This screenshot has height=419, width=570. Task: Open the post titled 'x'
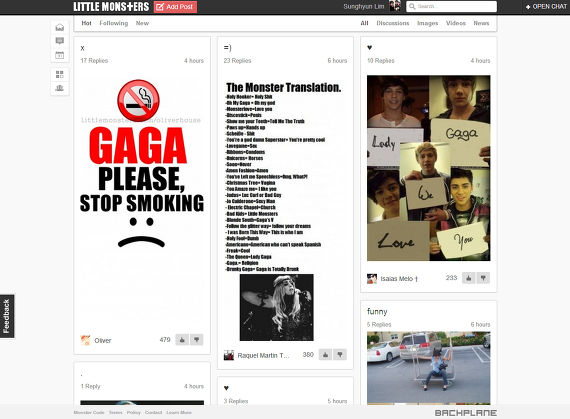tap(83, 48)
